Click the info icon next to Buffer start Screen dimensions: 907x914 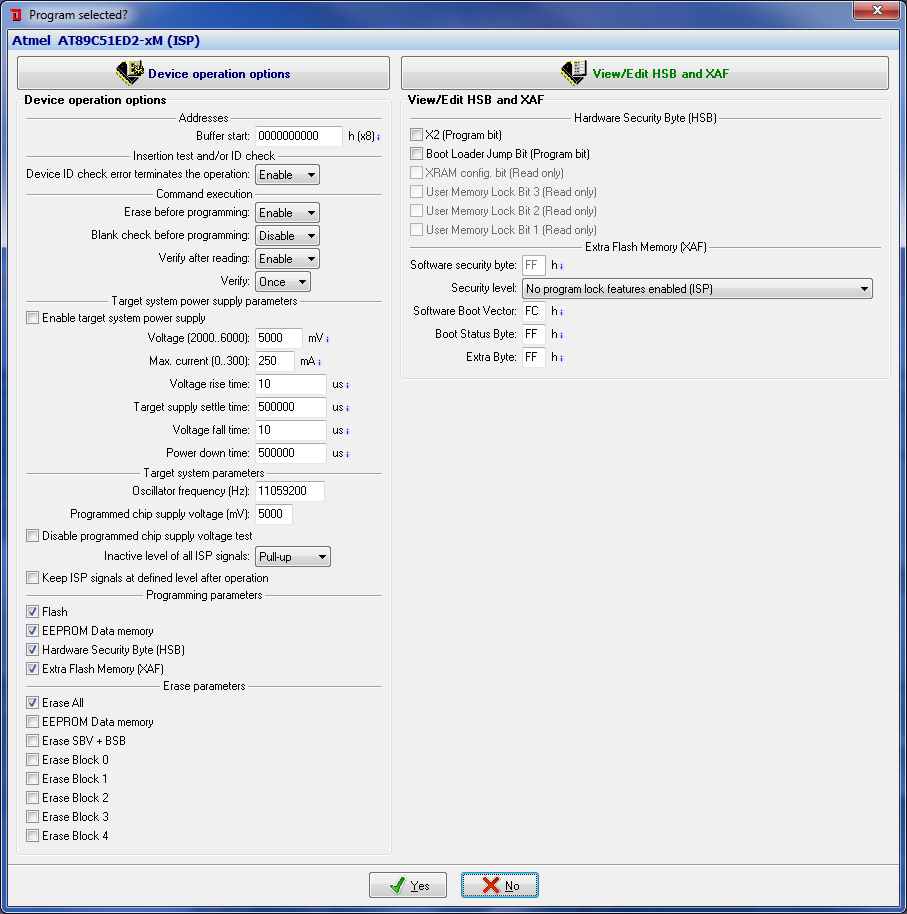(379, 136)
